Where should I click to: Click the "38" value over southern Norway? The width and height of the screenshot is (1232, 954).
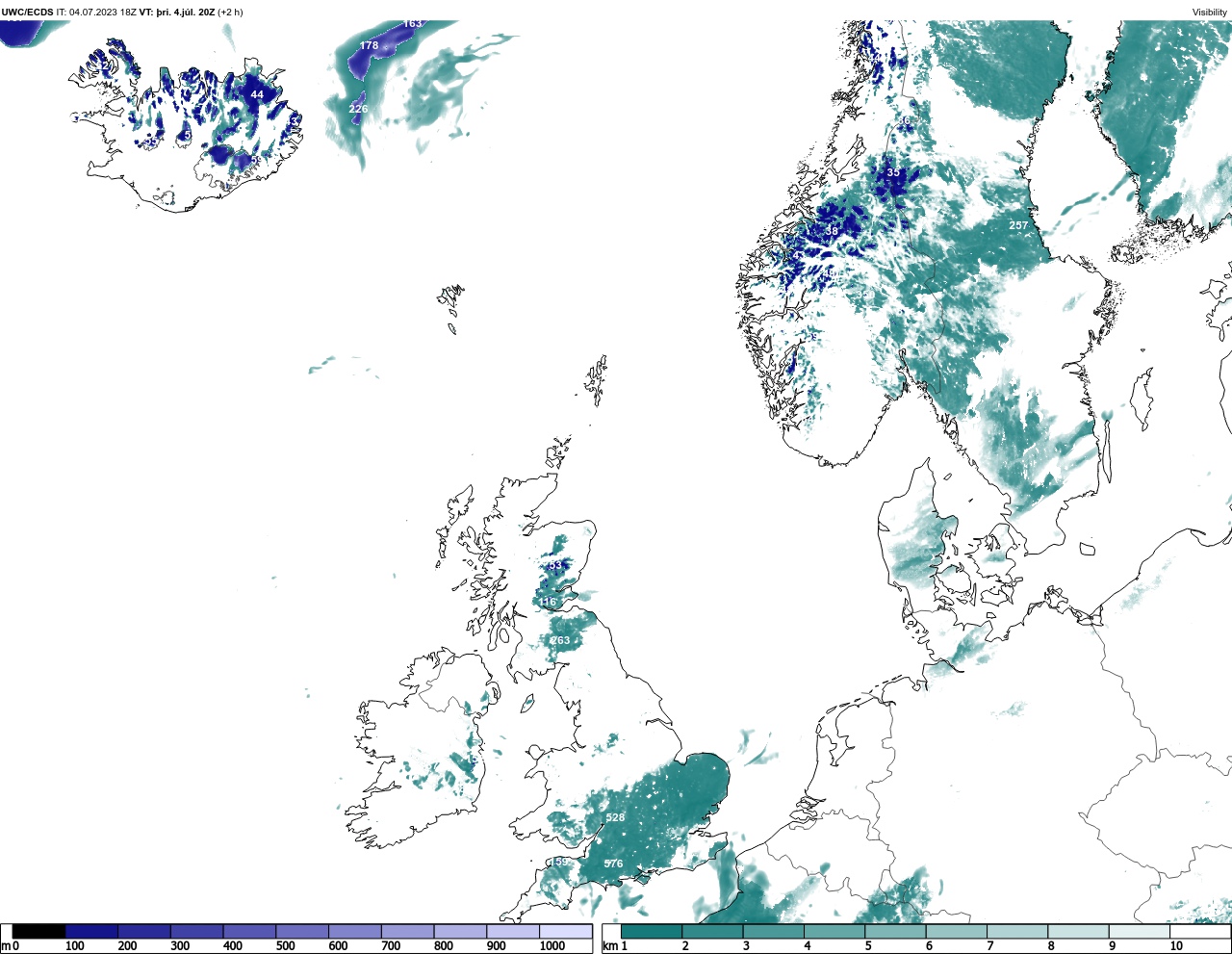[x=832, y=231]
